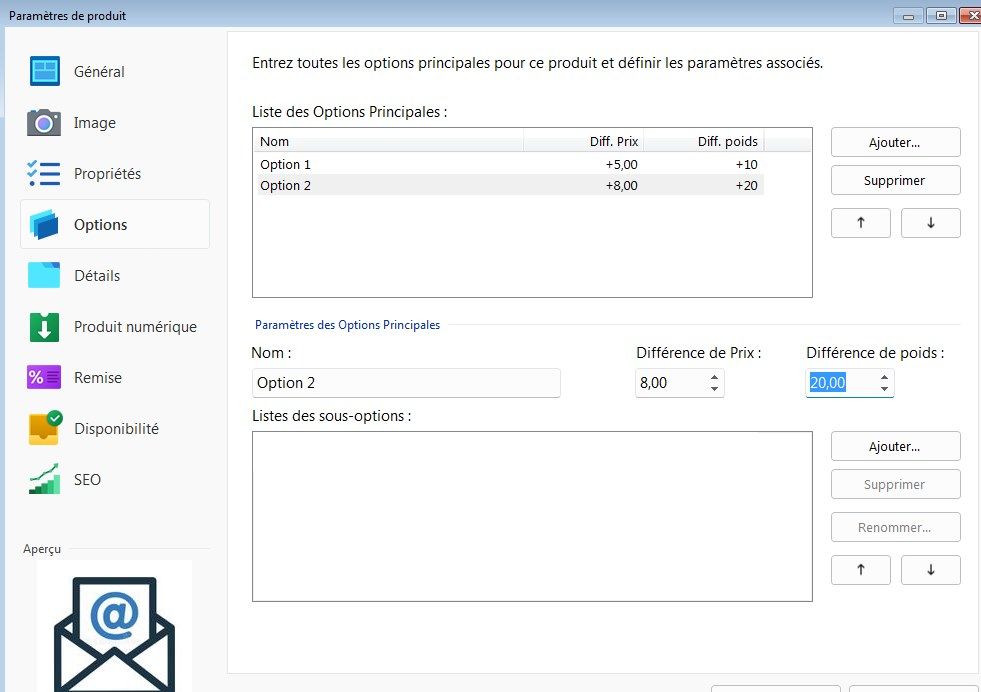Move main option down with arrow button
Image resolution: width=981 pixels, height=692 pixels.
pos(930,223)
